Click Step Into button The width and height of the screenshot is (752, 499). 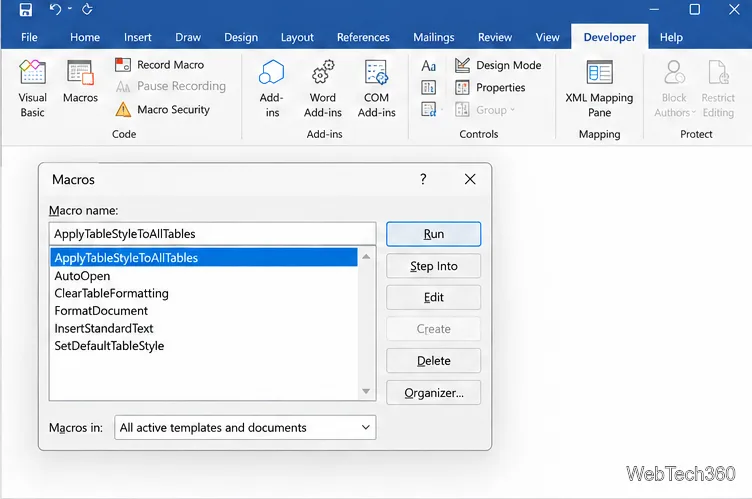[x=434, y=266]
